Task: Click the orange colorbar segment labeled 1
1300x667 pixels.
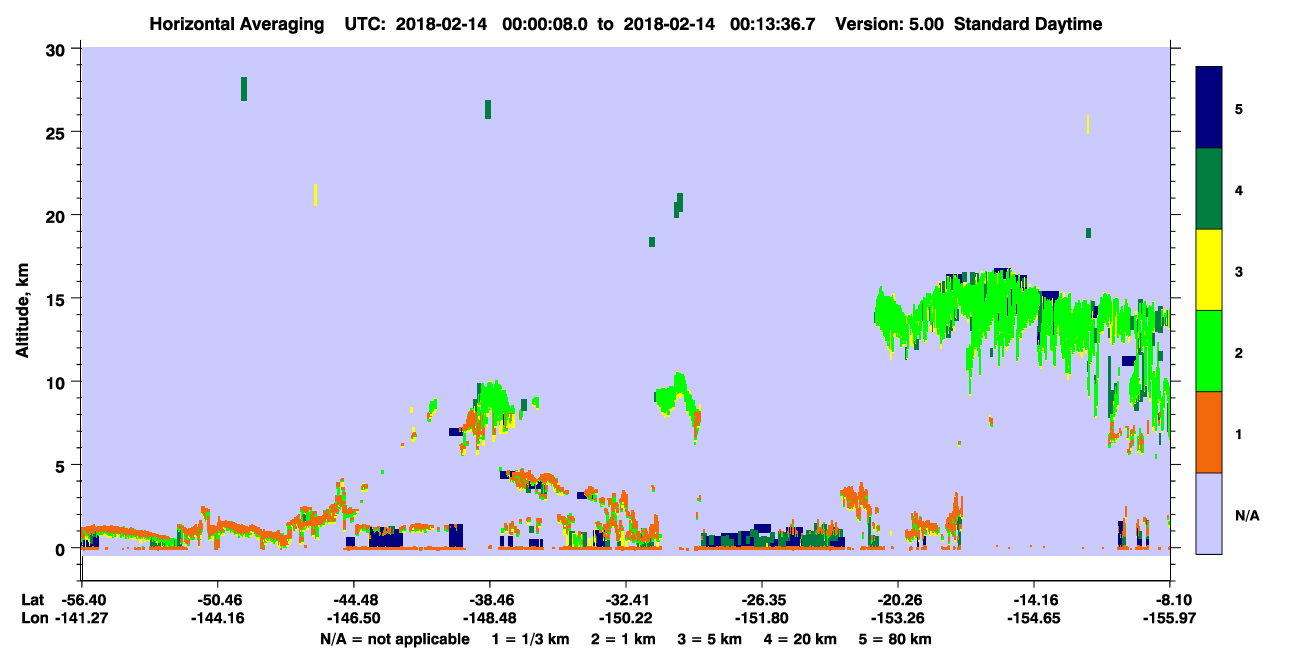Action: tap(1209, 432)
